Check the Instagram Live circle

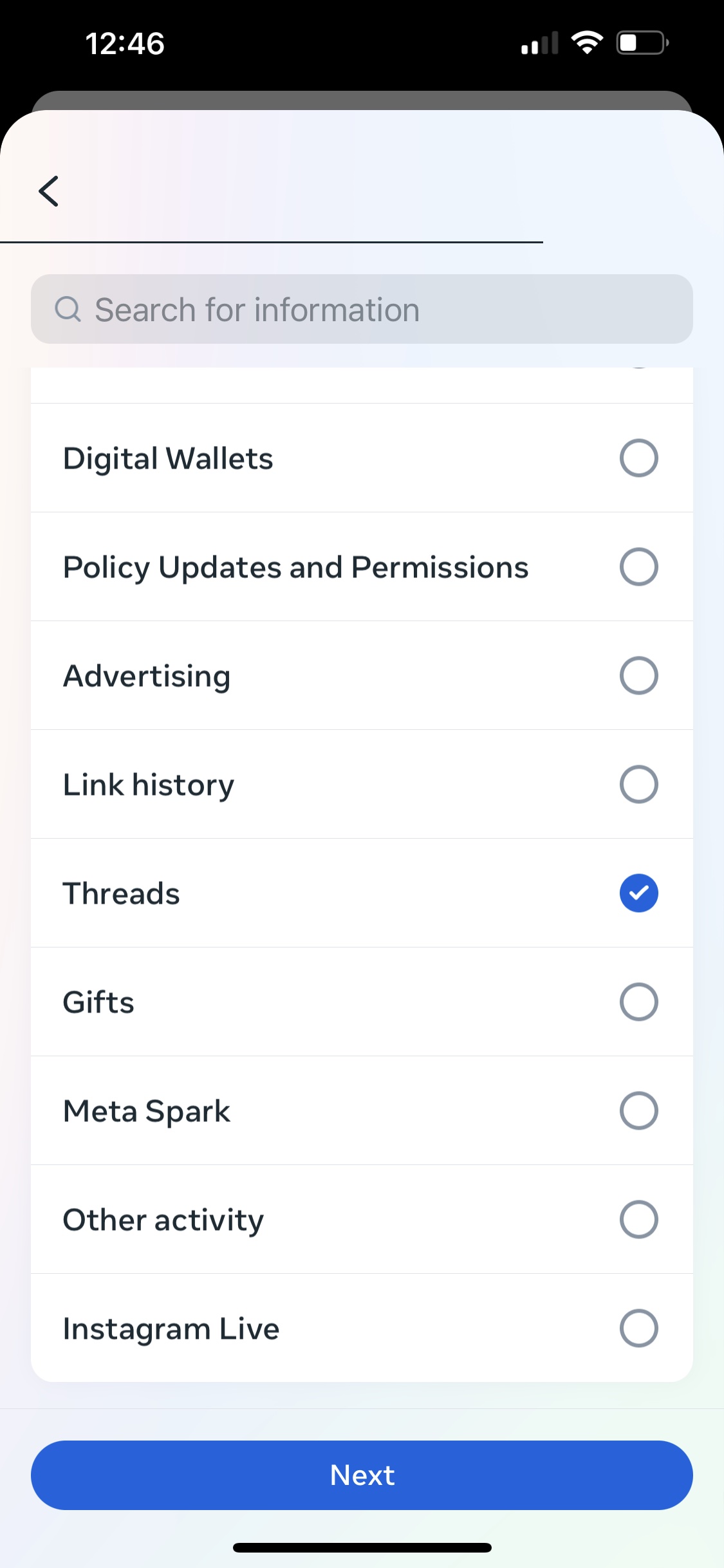[x=638, y=1328]
